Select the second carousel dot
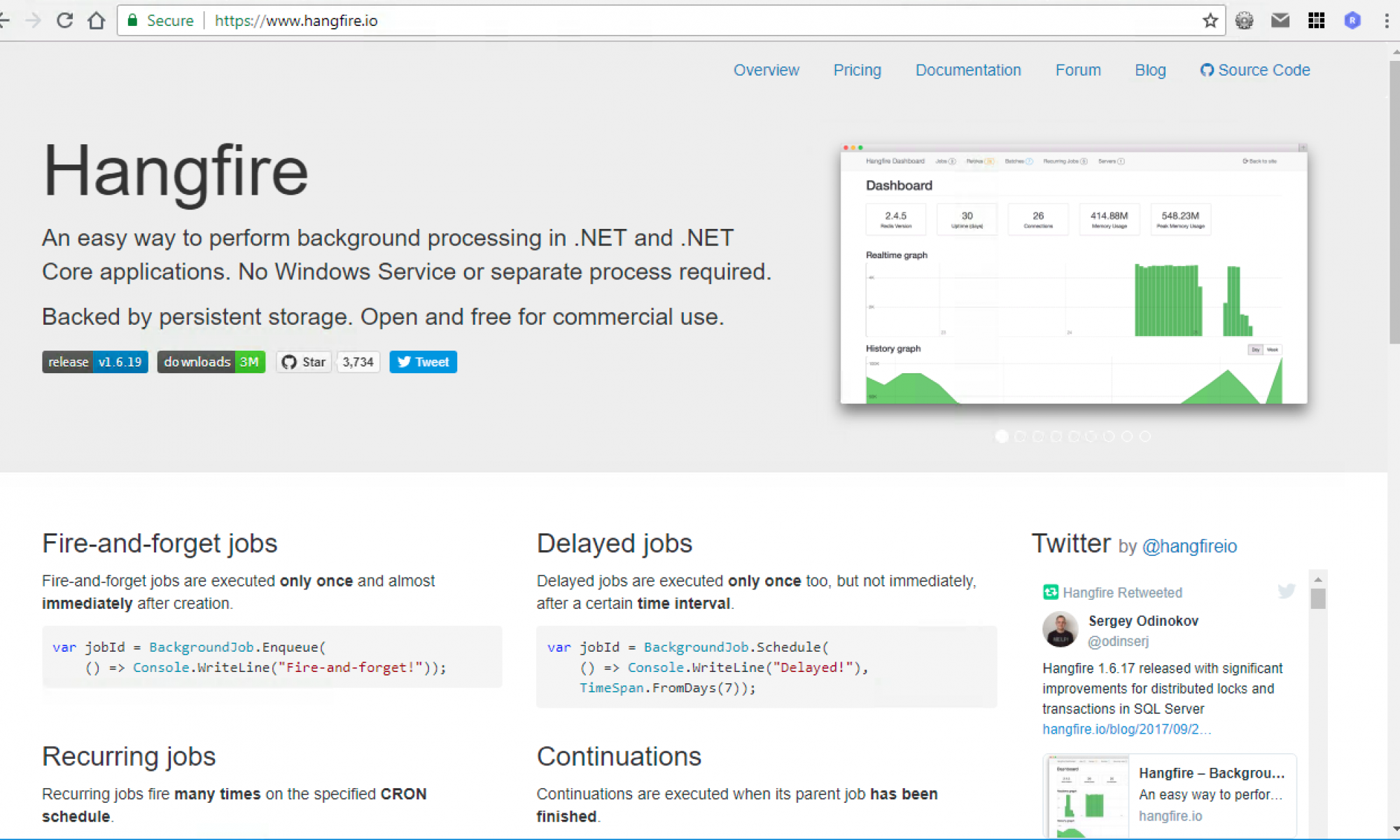This screenshot has height=840, width=1400. pos(1020,436)
